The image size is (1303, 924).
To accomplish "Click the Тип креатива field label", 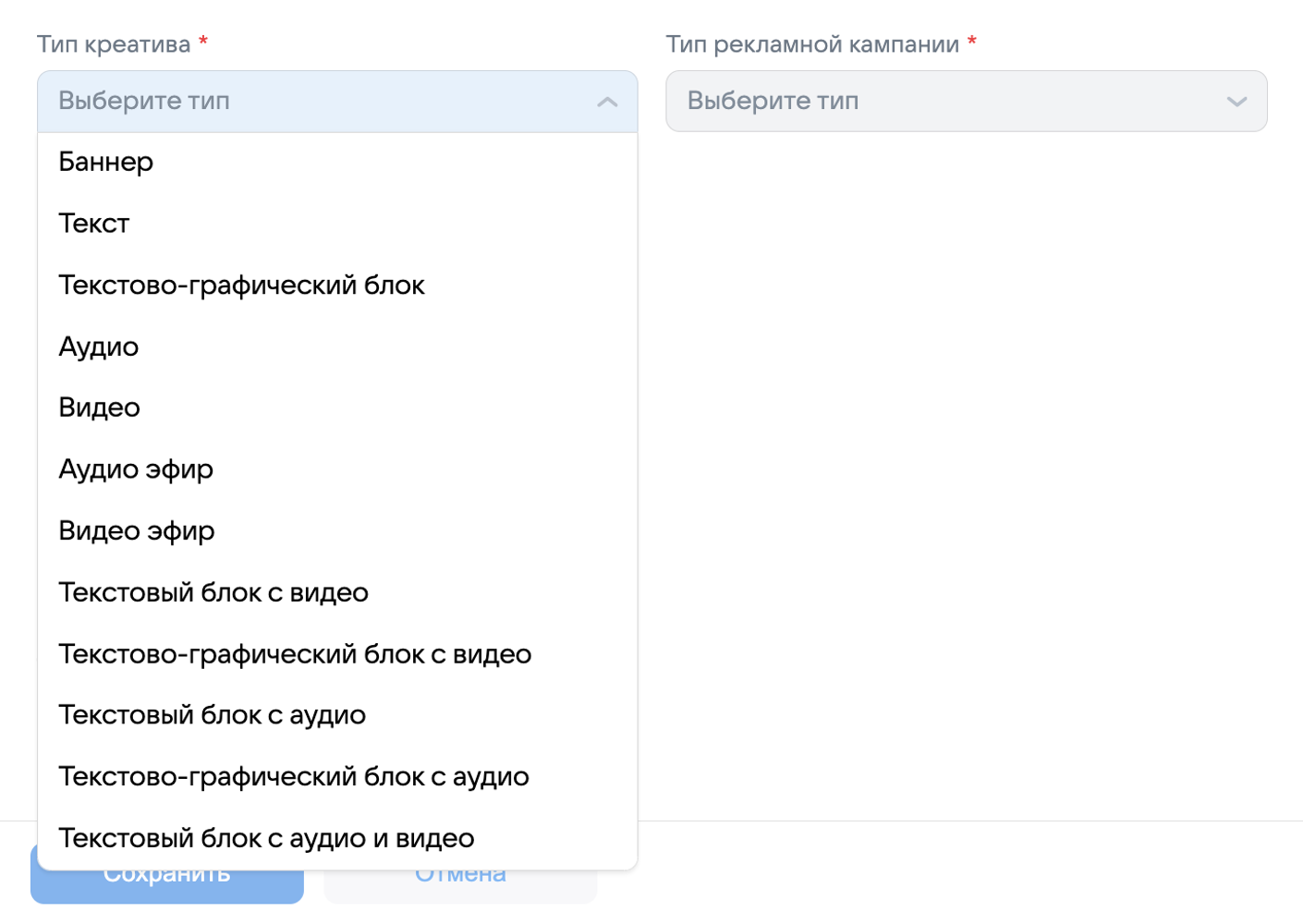I will pos(114,44).
